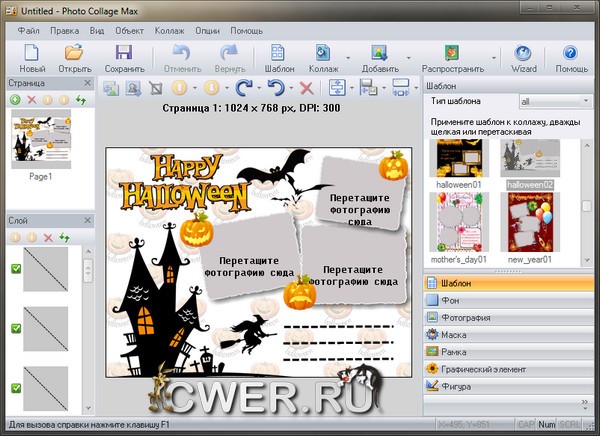600x436 pixels.
Task: Open the Файл menu
Action: pos(29,30)
